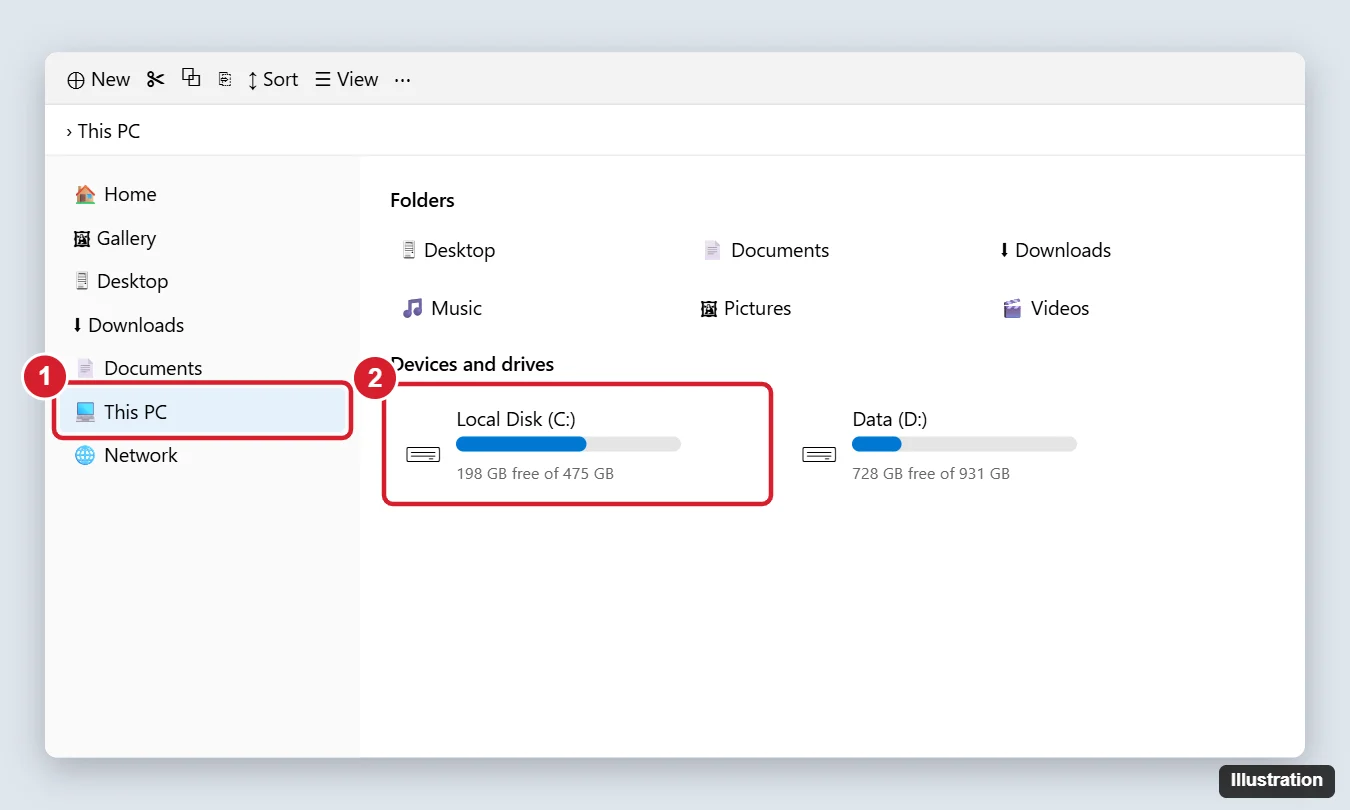The width and height of the screenshot is (1350, 810).
Task: Click the Videos clapperboard icon
Action: (1012, 308)
